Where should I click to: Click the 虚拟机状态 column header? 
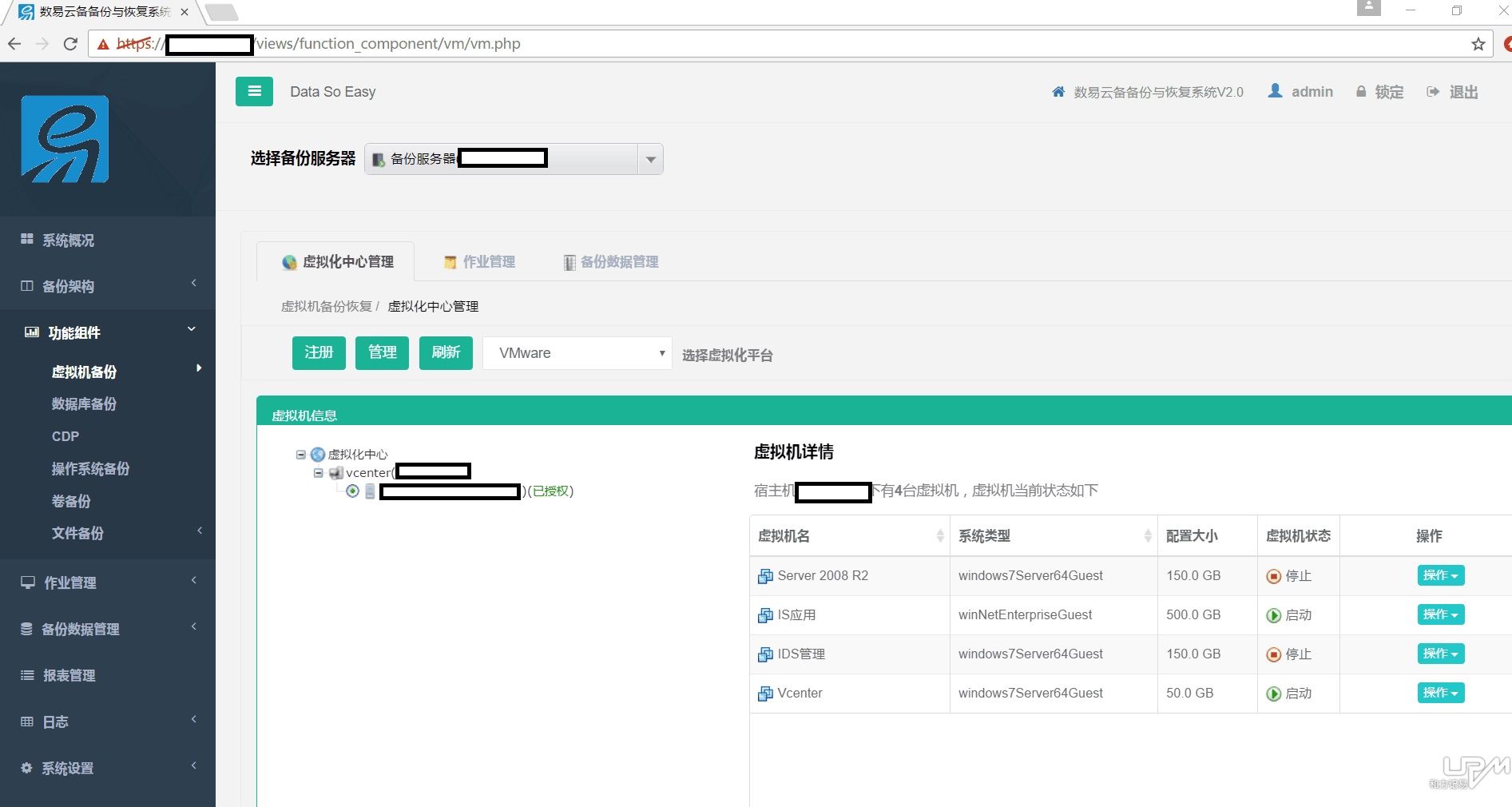click(x=1299, y=535)
